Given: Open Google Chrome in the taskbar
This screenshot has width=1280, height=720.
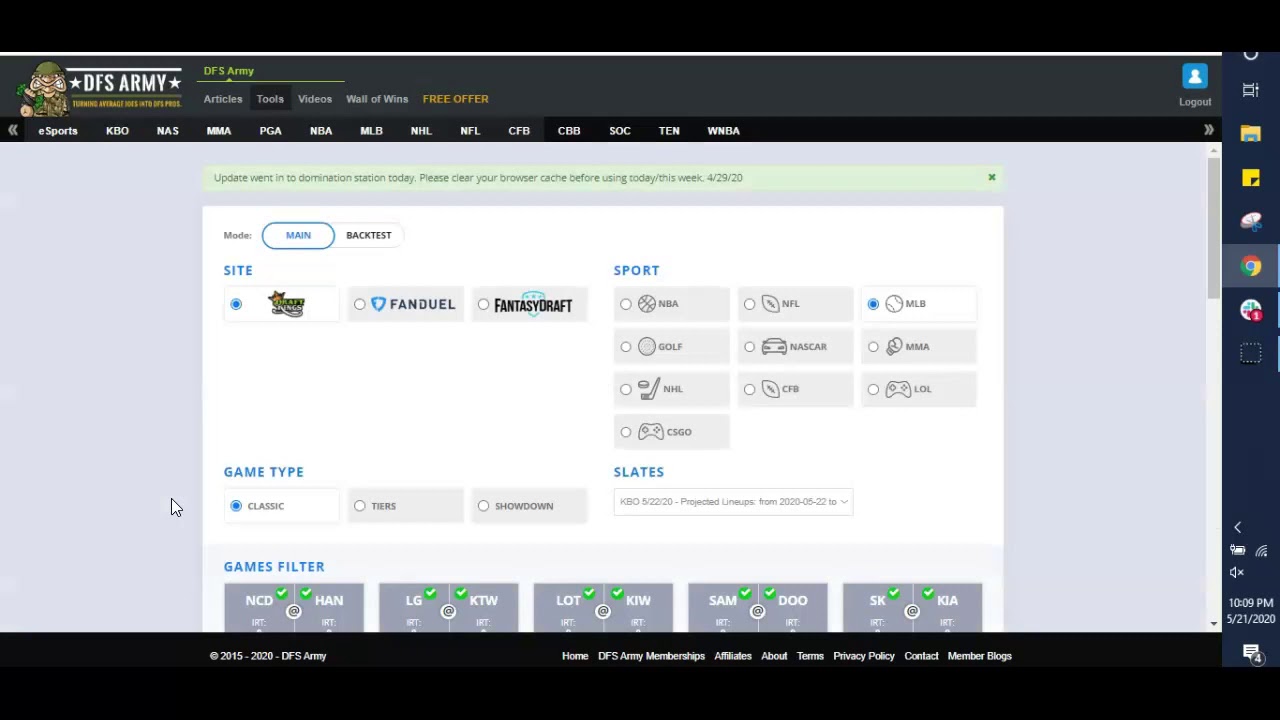Looking at the screenshot, I should (x=1251, y=266).
